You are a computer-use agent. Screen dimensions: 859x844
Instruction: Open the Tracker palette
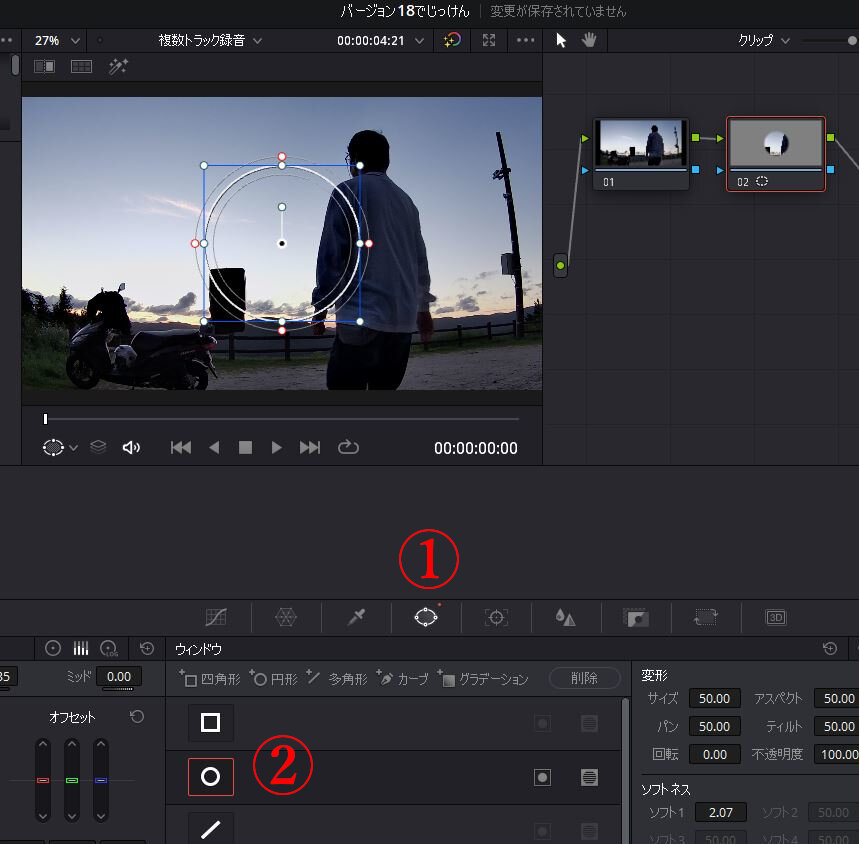(496, 617)
